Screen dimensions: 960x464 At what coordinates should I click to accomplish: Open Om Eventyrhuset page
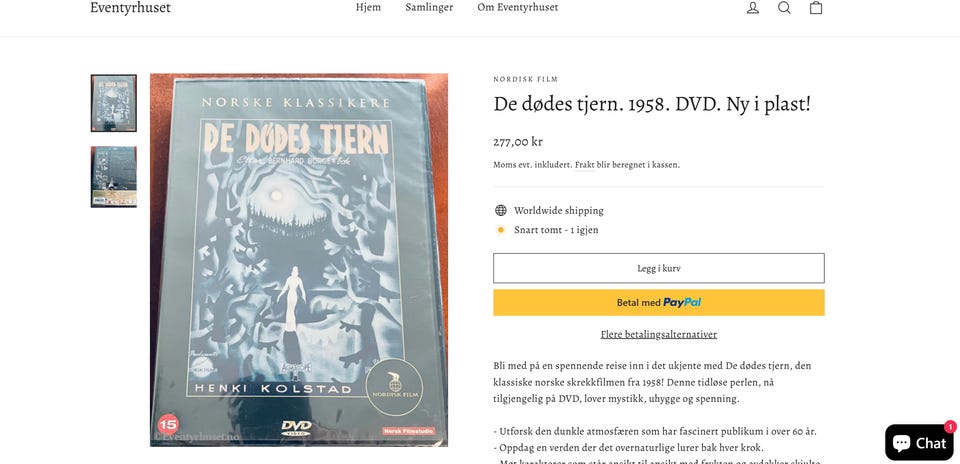518,8
